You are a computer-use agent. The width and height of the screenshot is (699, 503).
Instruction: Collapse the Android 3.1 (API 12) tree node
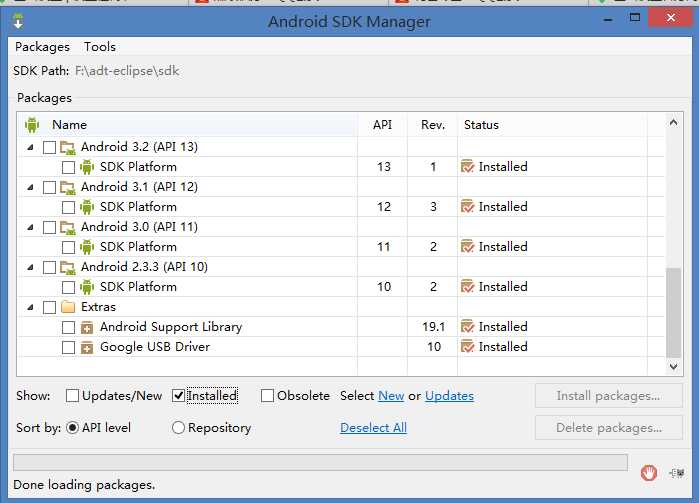[x=30, y=187]
